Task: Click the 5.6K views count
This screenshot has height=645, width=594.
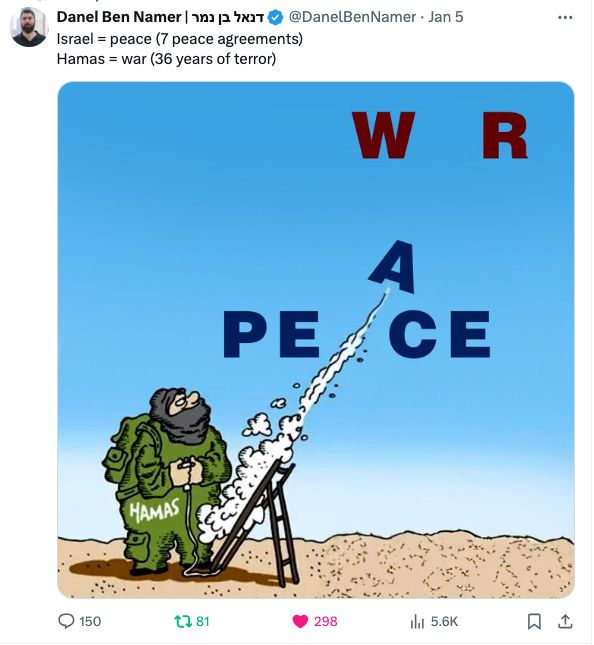Action: (444, 621)
